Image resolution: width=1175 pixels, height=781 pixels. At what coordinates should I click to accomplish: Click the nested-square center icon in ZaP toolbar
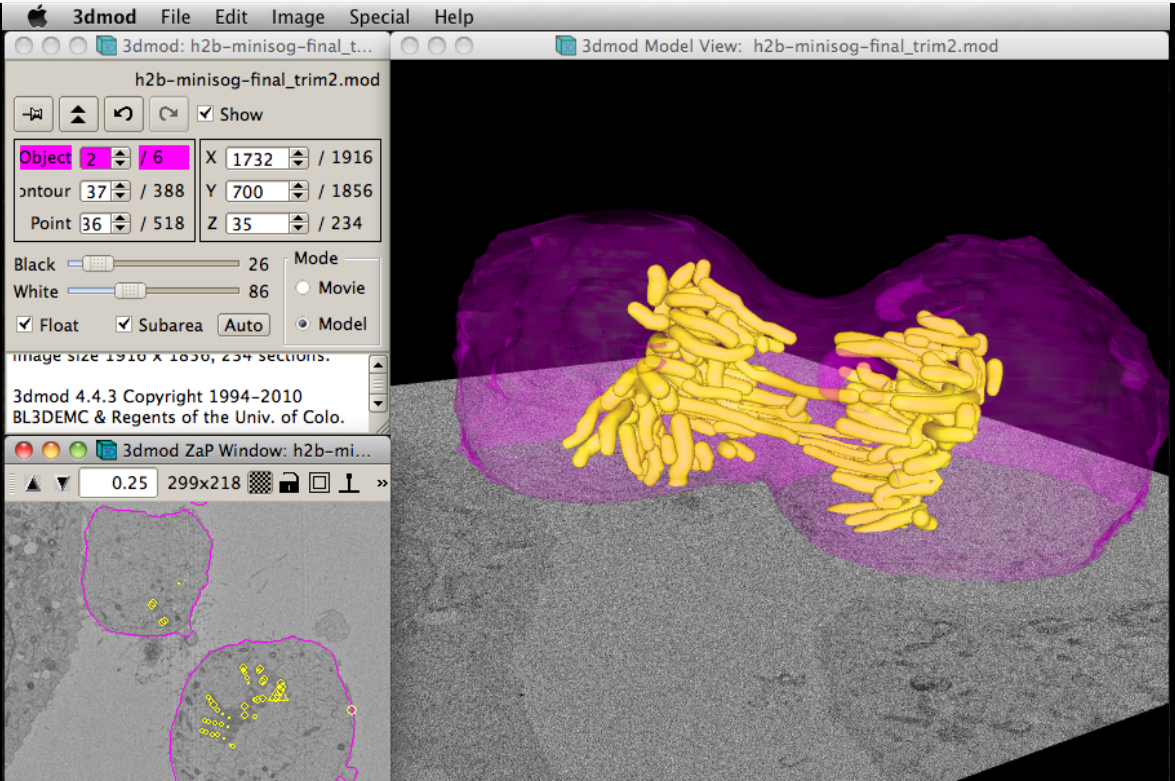pyautogui.click(x=319, y=484)
